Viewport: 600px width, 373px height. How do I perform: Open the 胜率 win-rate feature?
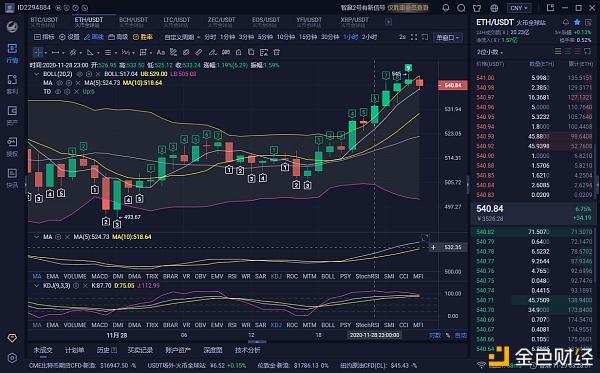pyautogui.click(x=143, y=37)
